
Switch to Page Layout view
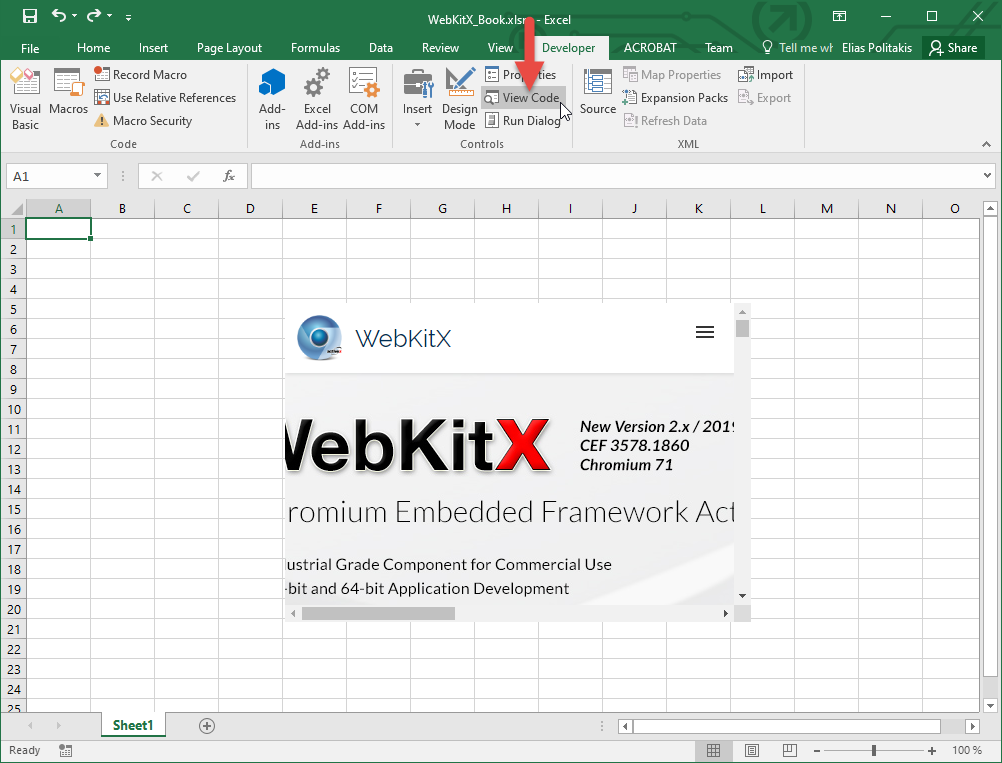[752, 750]
